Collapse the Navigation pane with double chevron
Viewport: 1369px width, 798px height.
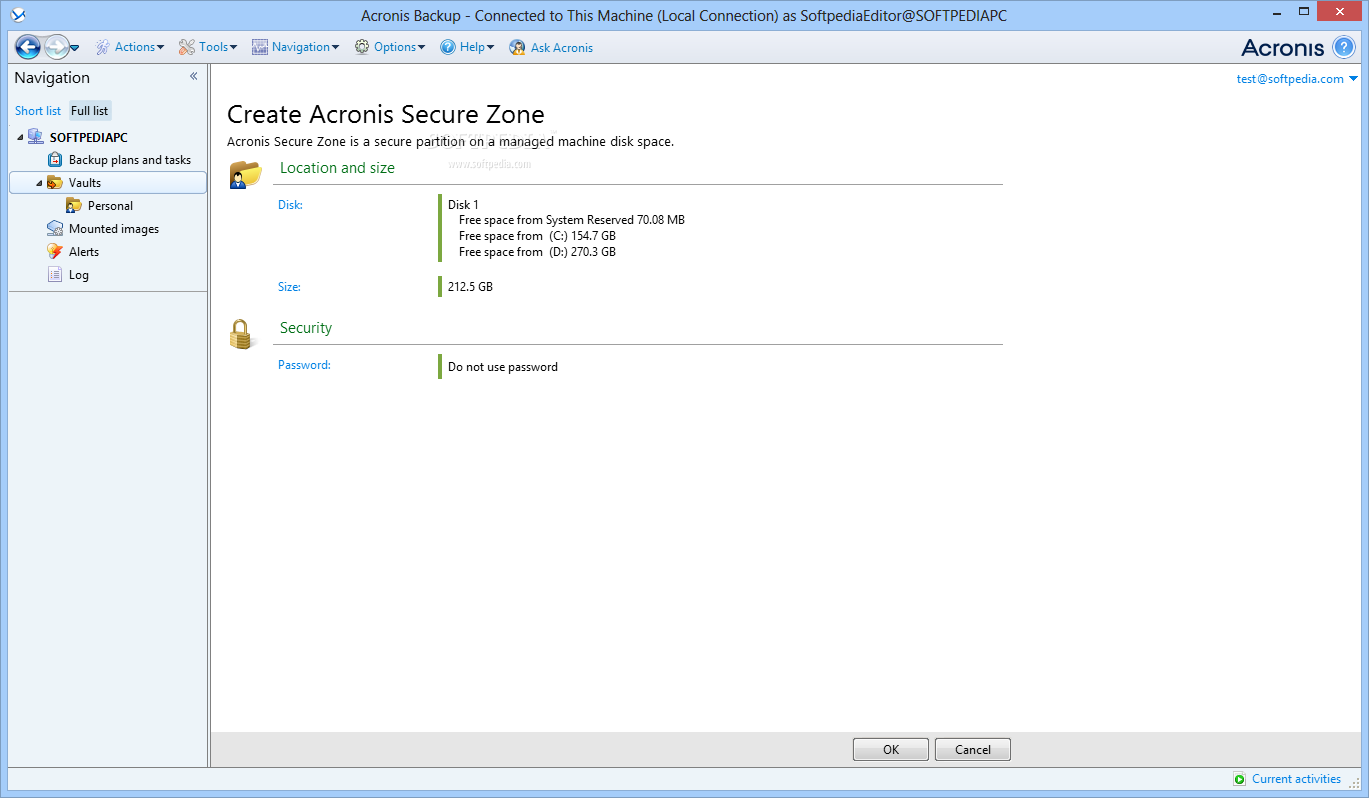(x=194, y=77)
